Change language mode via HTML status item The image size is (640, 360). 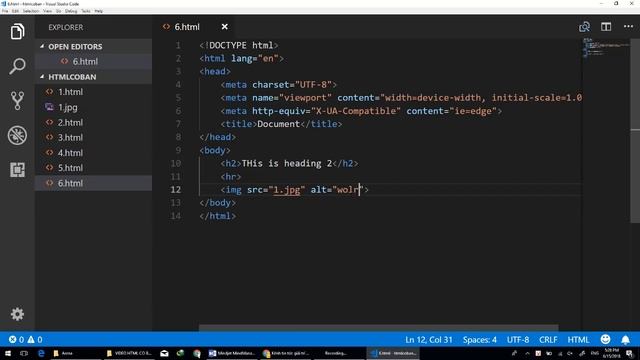coord(578,340)
